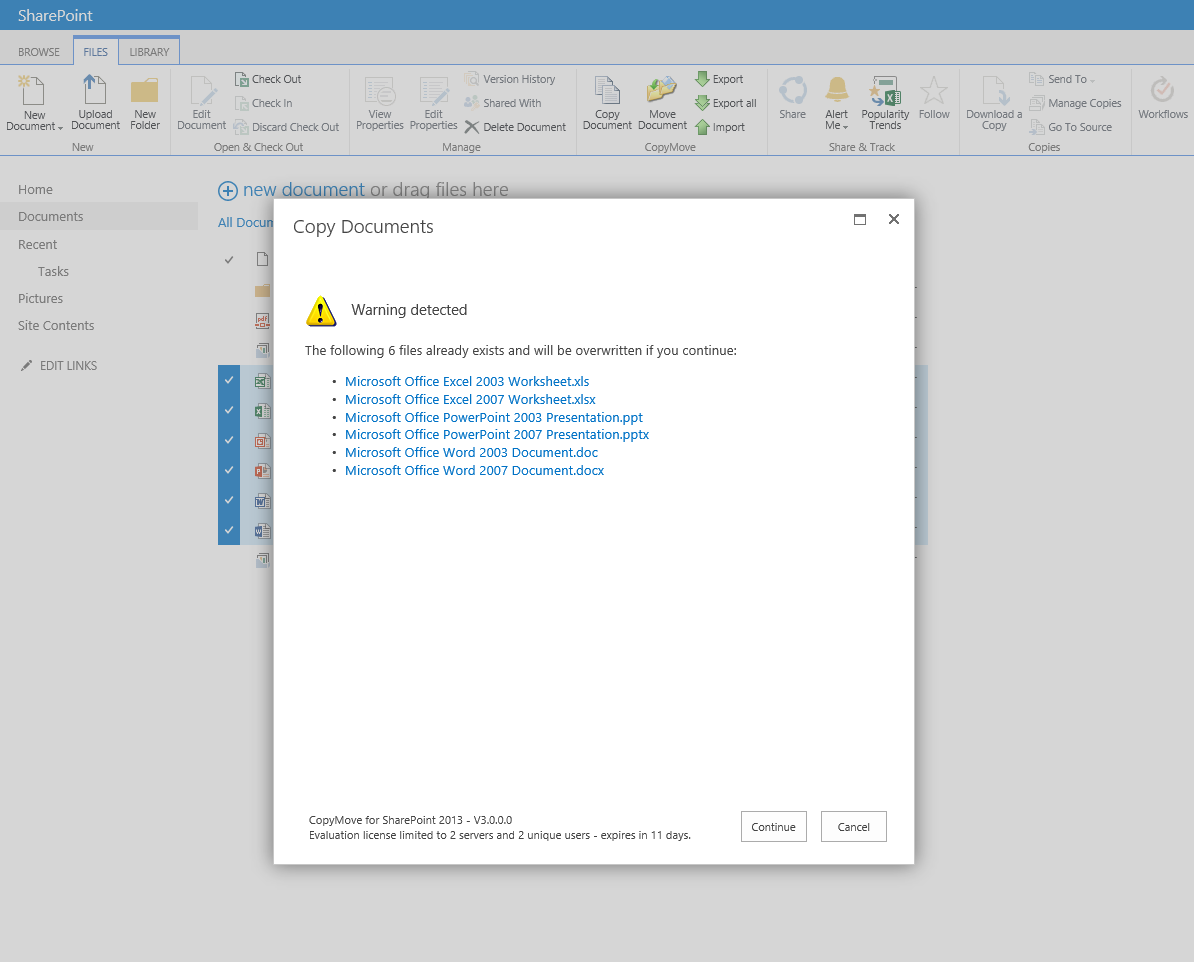This screenshot has height=962, width=1194.
Task: Open PowerPoint 2003 Presentation.ppt link
Action: (493, 417)
